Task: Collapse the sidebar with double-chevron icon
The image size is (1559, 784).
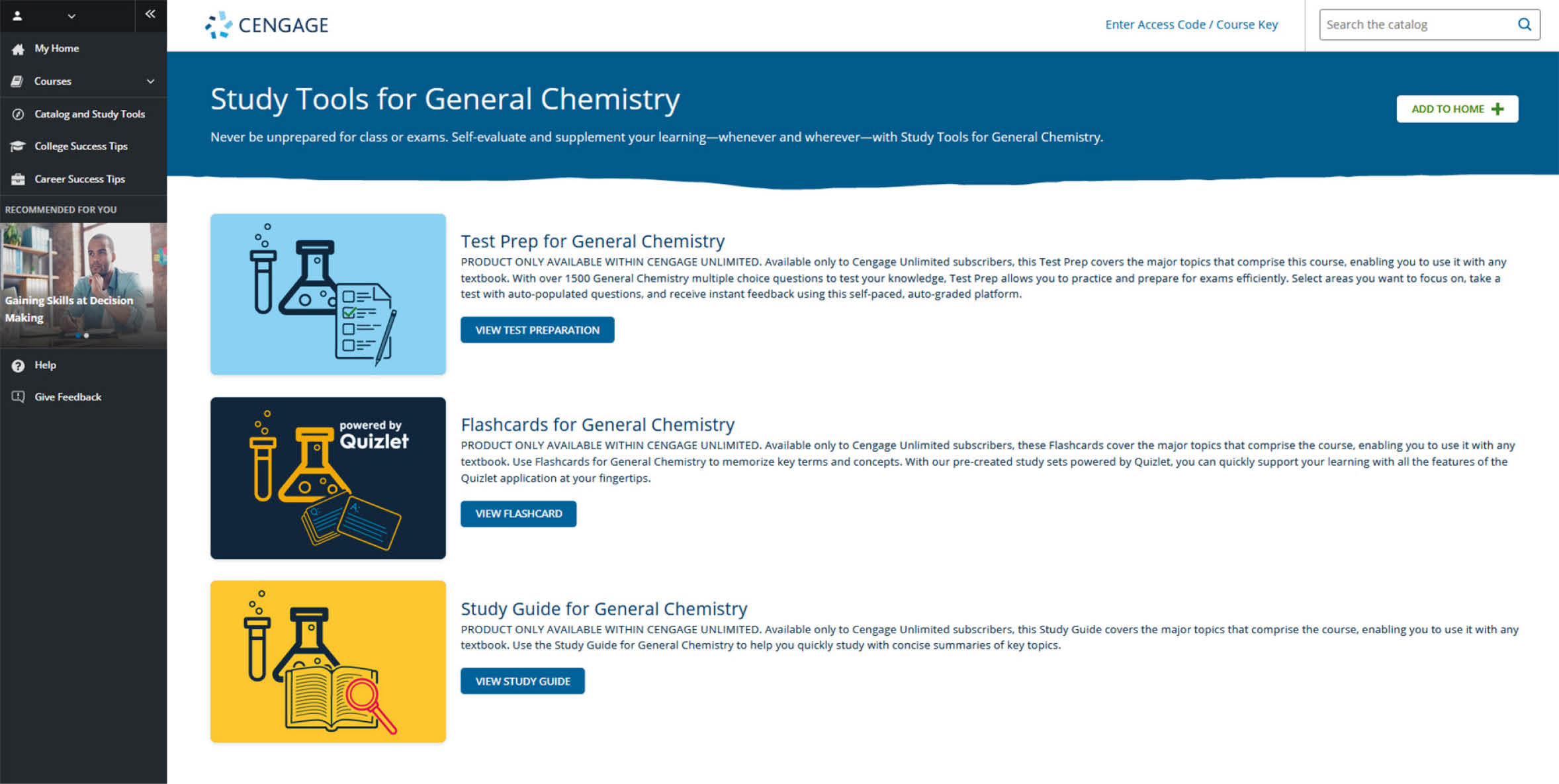Action: (x=150, y=14)
